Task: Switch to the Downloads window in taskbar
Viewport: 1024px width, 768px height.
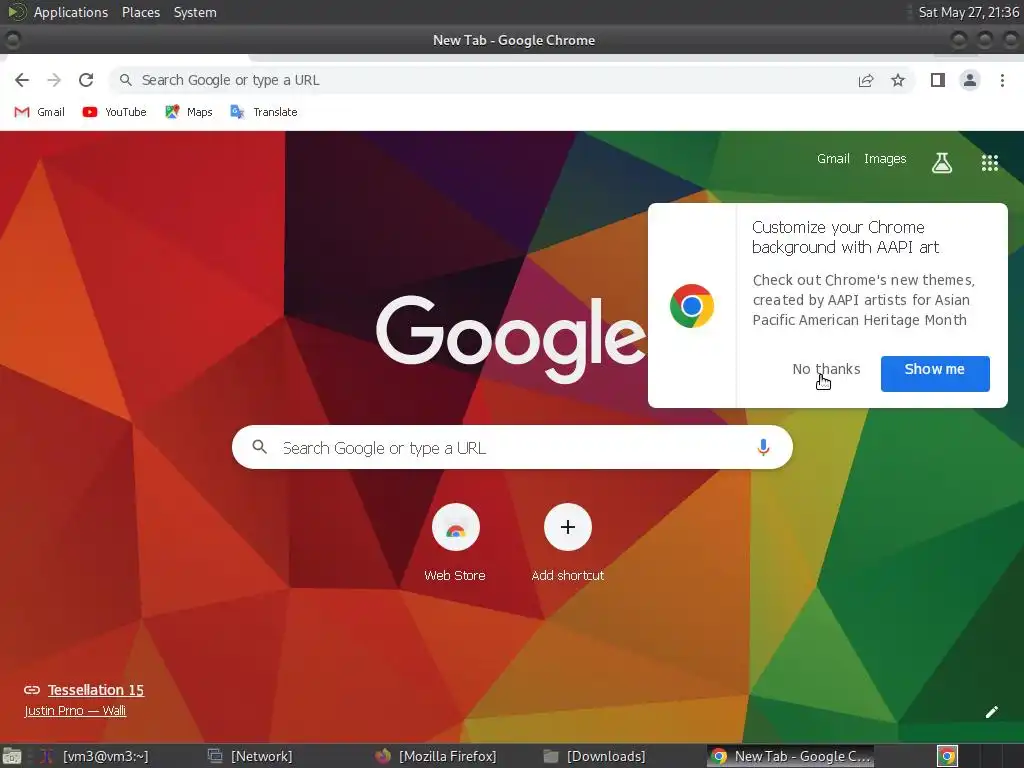Action: (x=595, y=756)
